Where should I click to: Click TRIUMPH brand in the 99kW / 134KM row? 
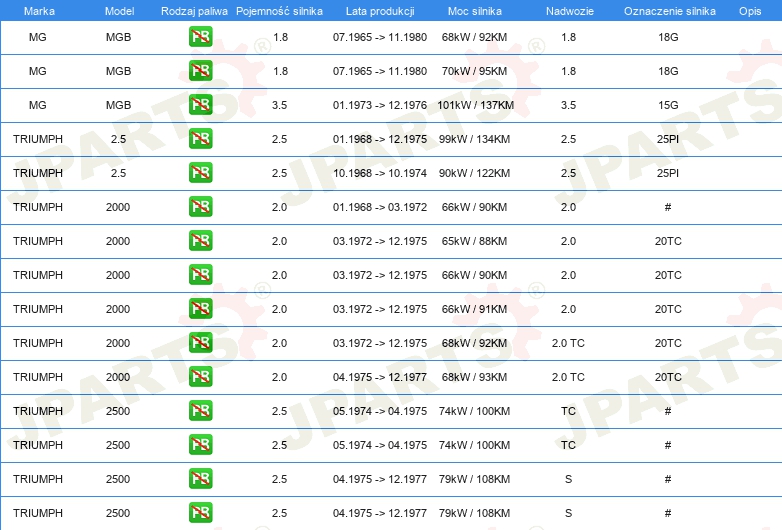point(38,139)
